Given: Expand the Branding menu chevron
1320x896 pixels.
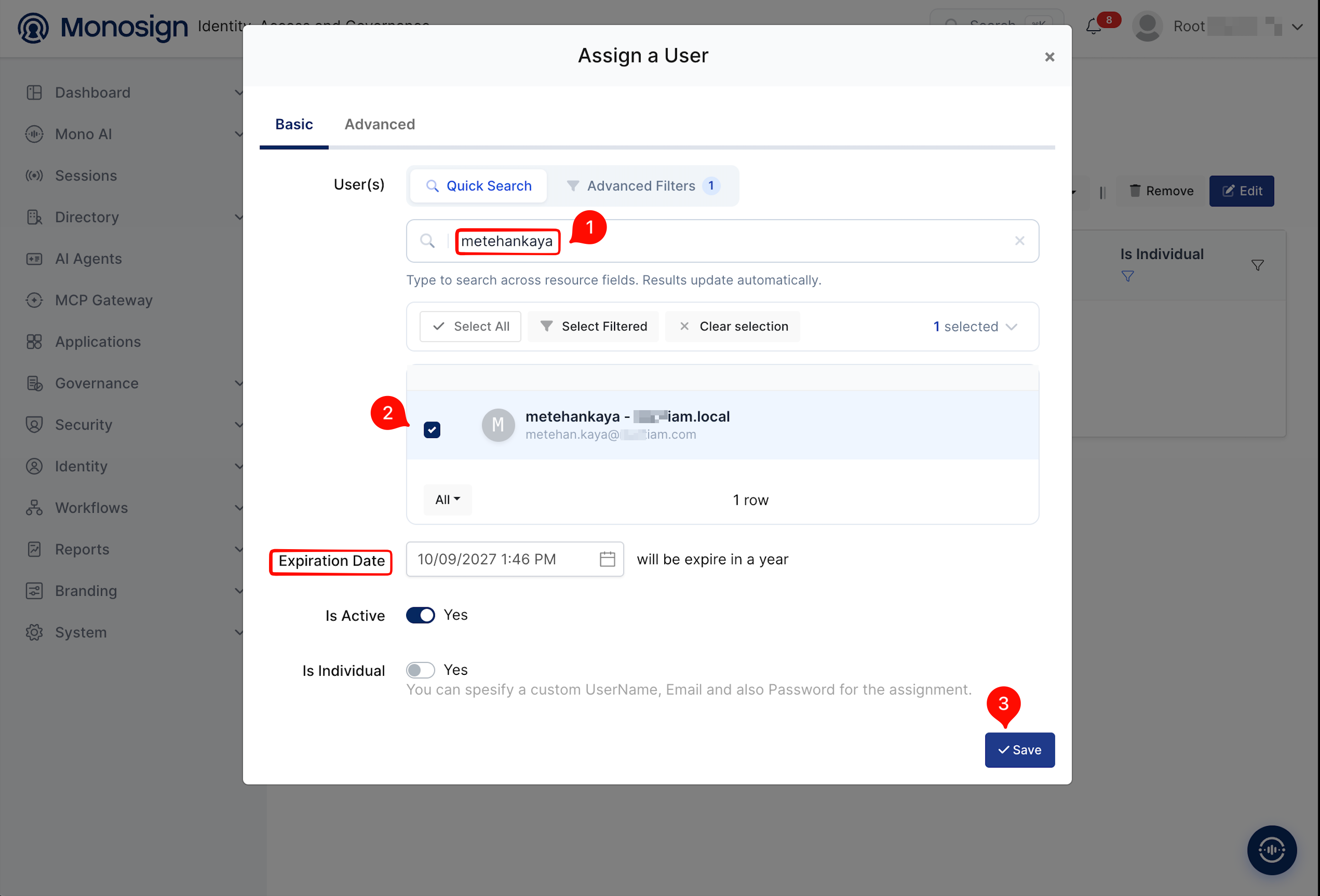Looking at the screenshot, I should (239, 591).
